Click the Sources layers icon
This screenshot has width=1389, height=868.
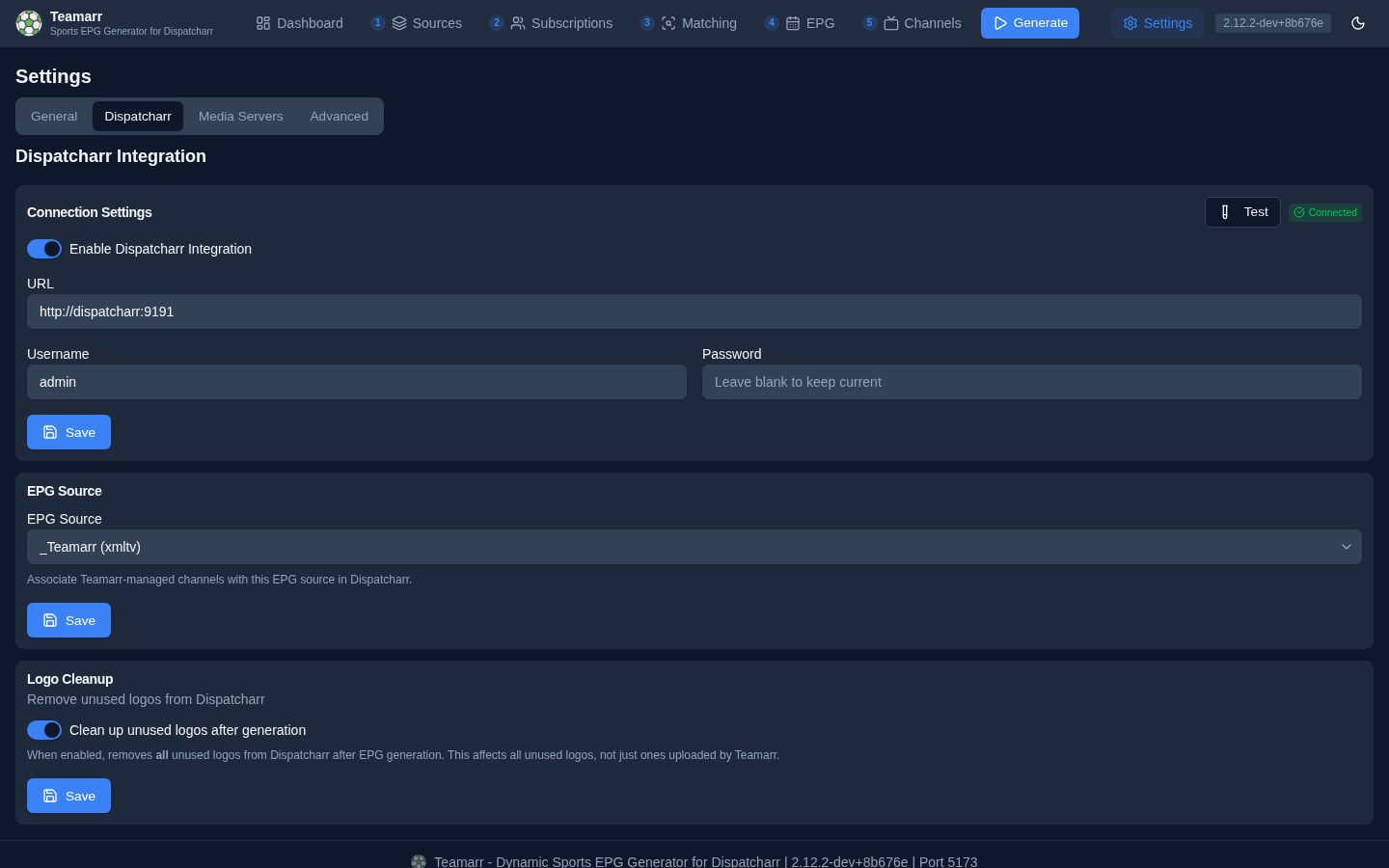coord(399,23)
